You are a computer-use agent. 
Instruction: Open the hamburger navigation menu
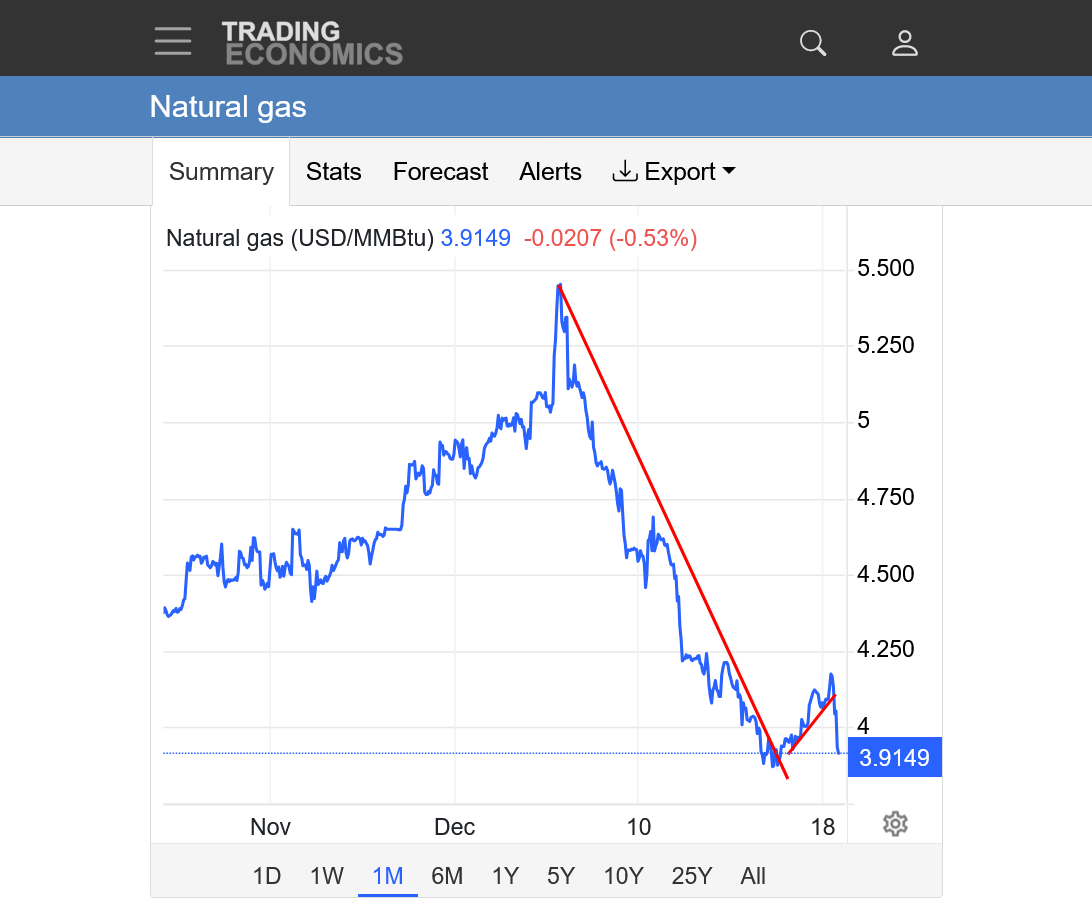tap(173, 41)
